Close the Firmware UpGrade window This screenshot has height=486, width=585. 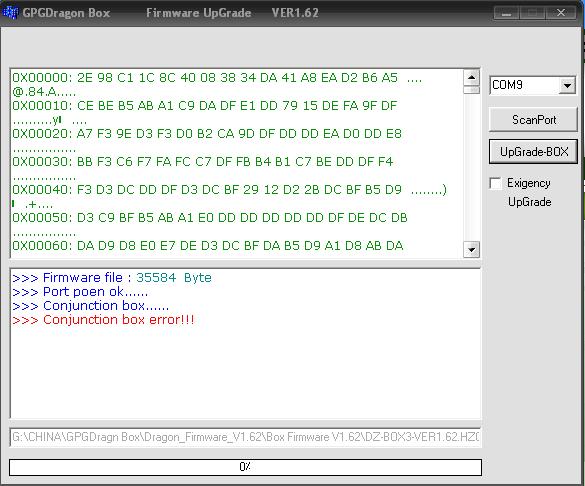coord(560,13)
